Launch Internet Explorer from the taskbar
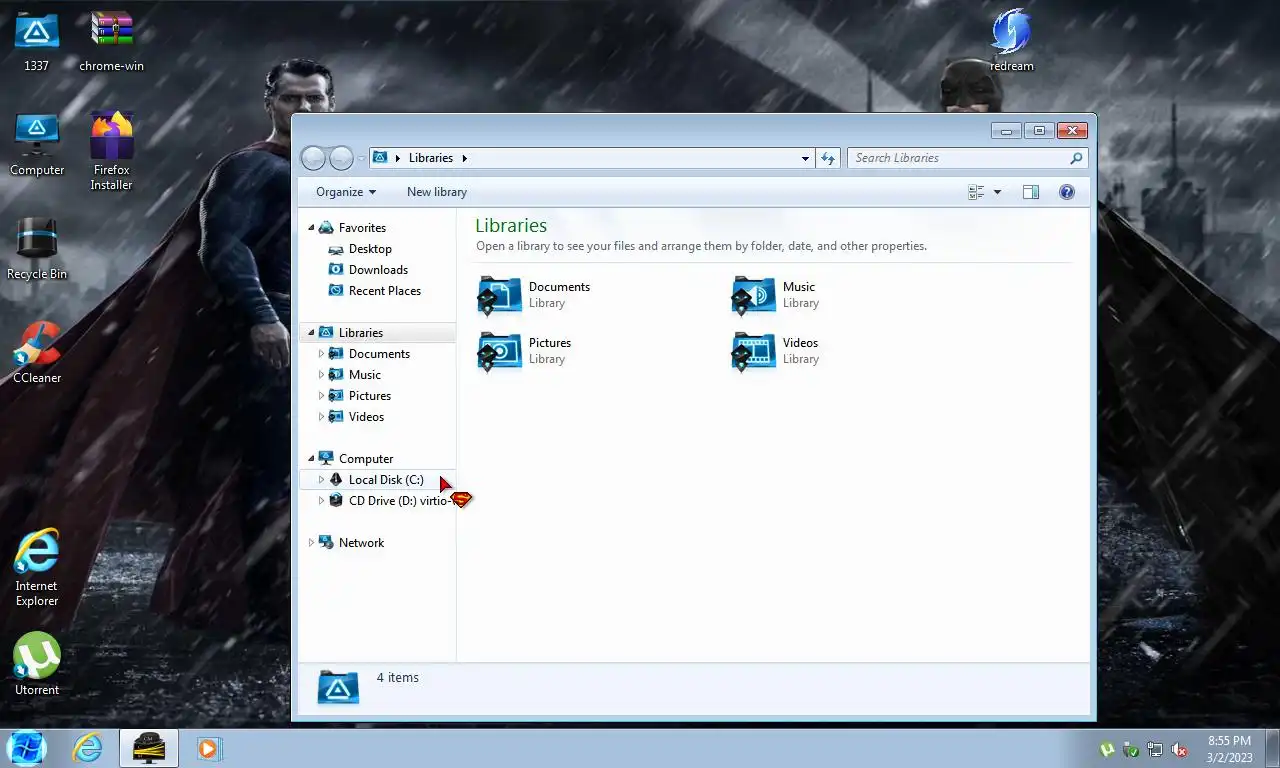 (88, 748)
